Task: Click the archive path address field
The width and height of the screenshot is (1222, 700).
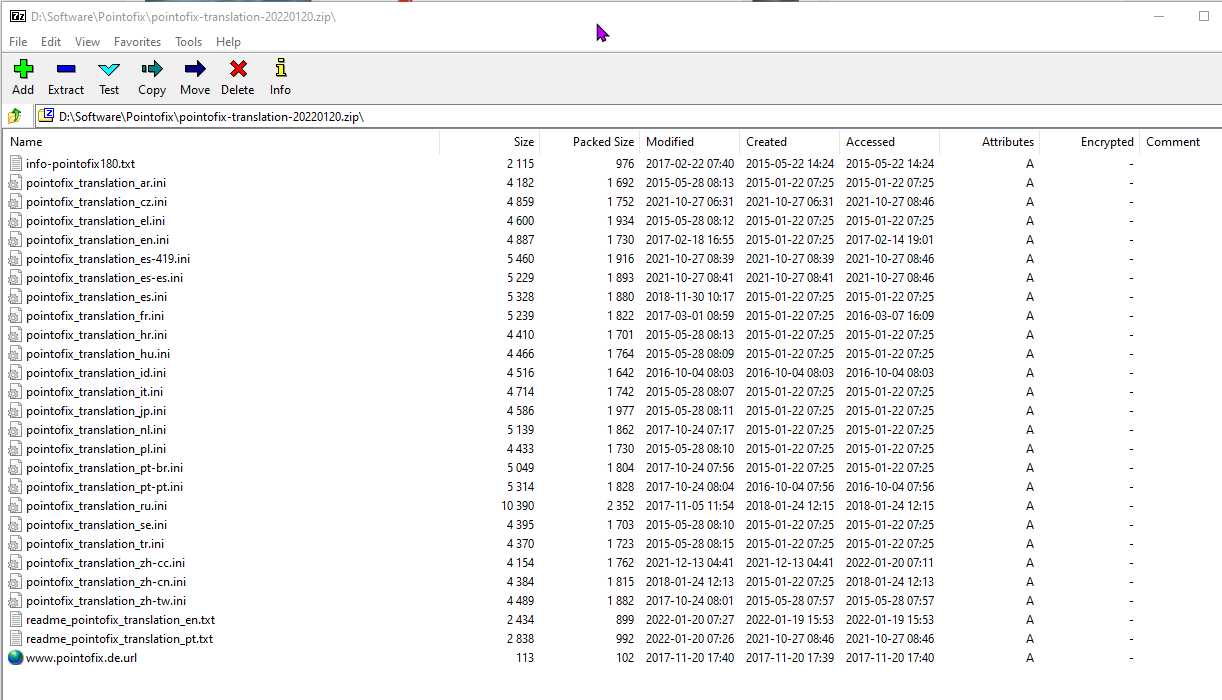Action: coord(628,116)
